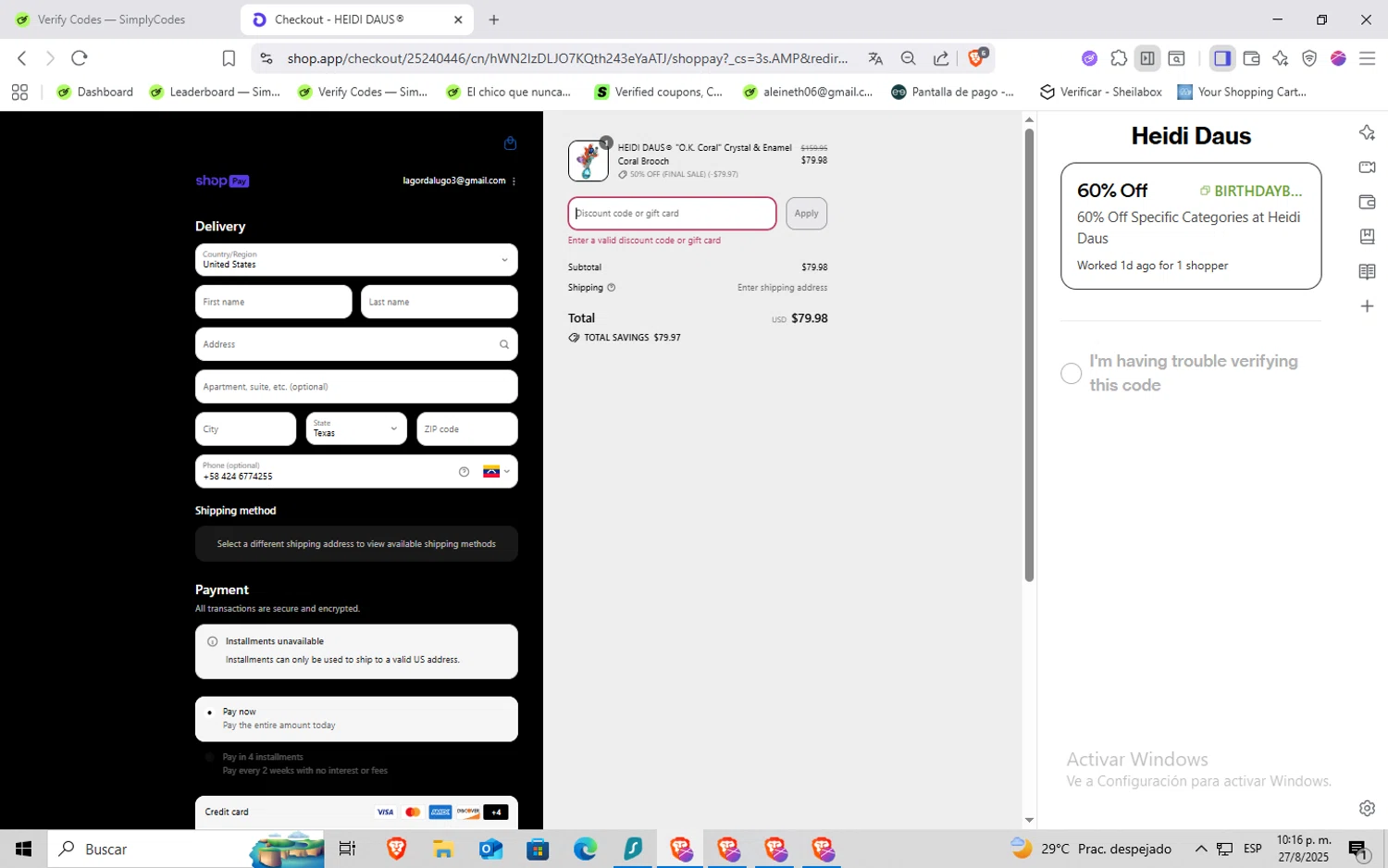Click account options dots next to email
Screen dimensions: 1388x868
pyautogui.click(x=514, y=181)
